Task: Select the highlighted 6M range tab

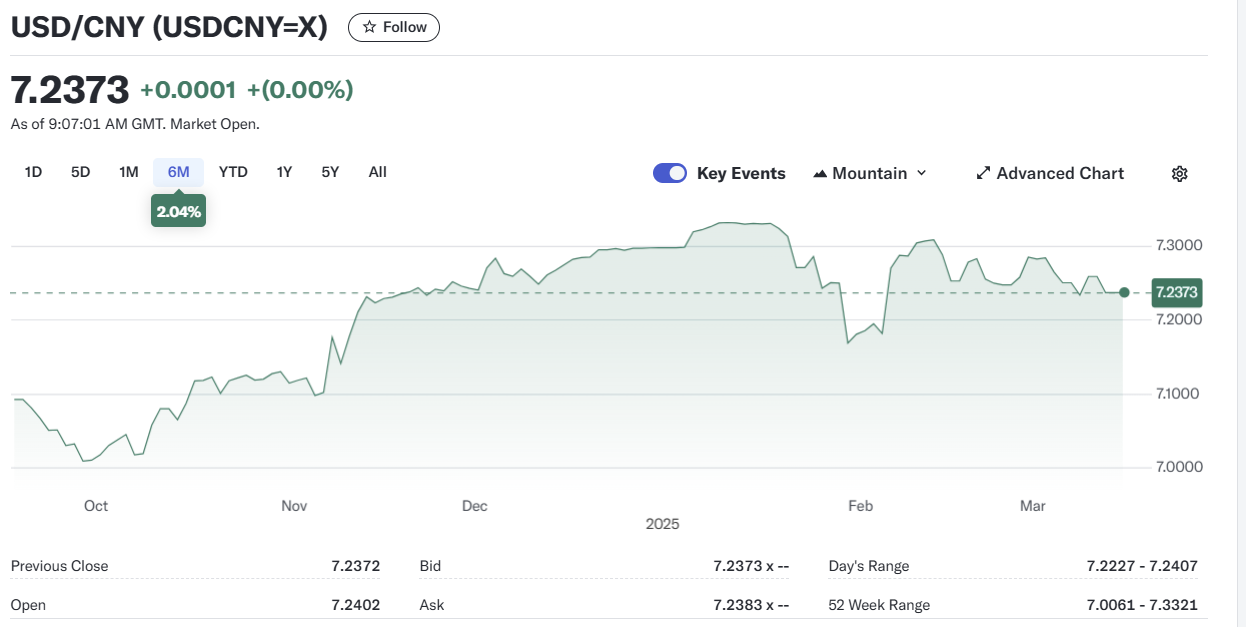Action: point(178,172)
